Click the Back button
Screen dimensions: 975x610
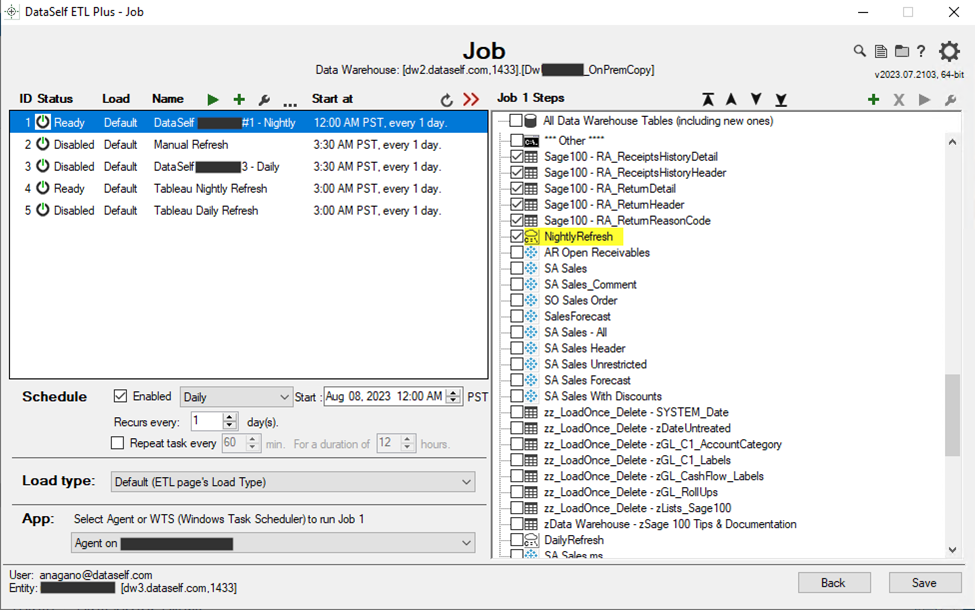(x=834, y=583)
